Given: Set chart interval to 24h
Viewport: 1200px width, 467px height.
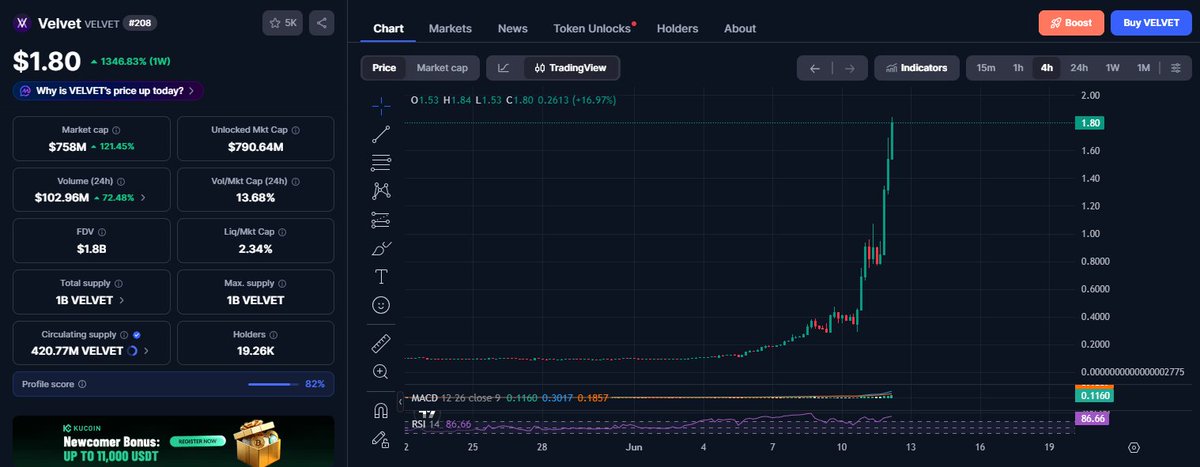Looking at the screenshot, I should coord(1079,68).
